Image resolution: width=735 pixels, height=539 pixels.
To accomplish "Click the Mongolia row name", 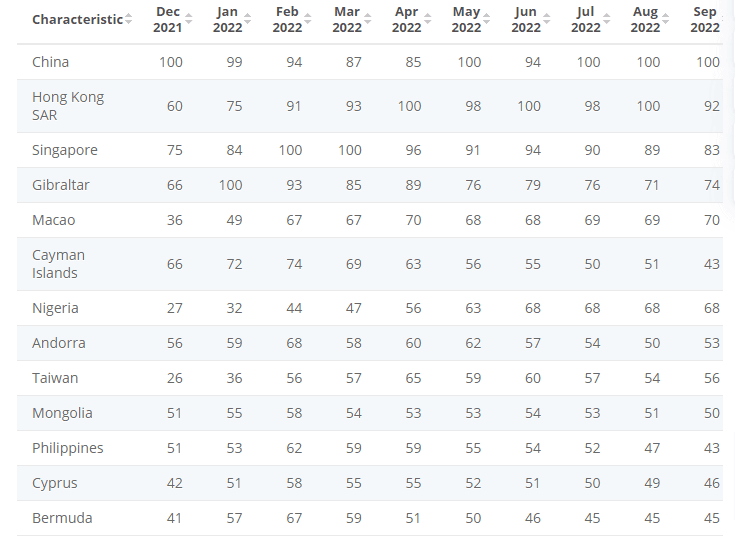I will 62,413.
